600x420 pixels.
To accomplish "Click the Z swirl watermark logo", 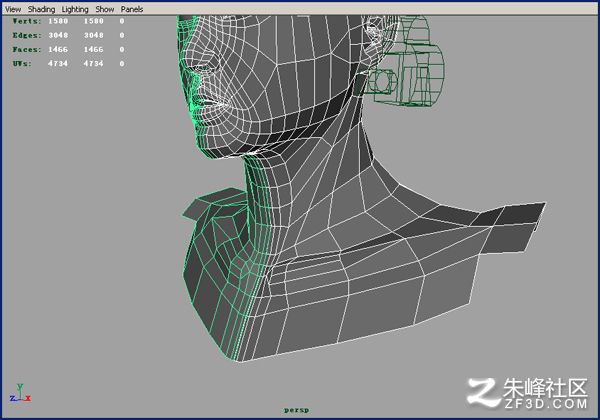I will coord(483,392).
